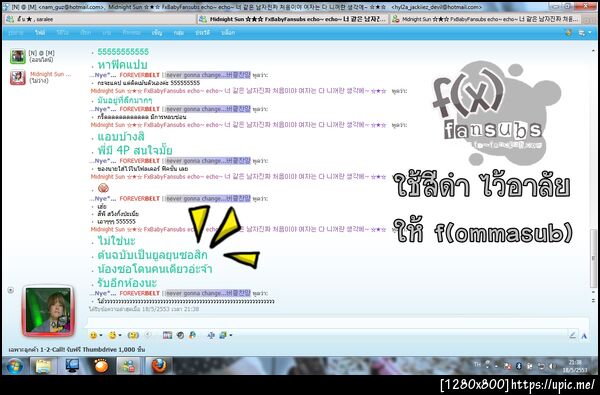Click บล็อก in the conversation toolbar

pos(228,33)
